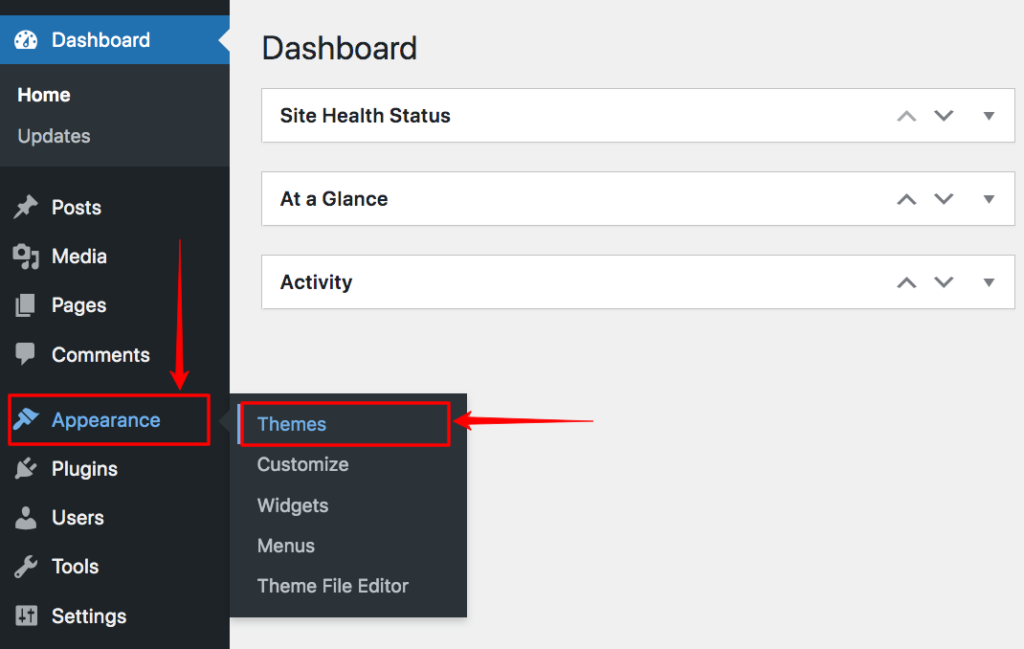
Task: Click the Media icon in sidebar
Action: 25,257
